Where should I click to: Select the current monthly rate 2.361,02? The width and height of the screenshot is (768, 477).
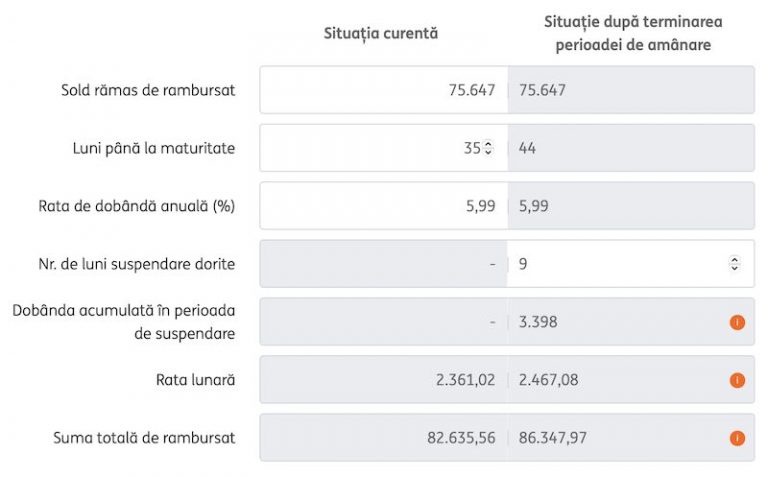[465, 380]
